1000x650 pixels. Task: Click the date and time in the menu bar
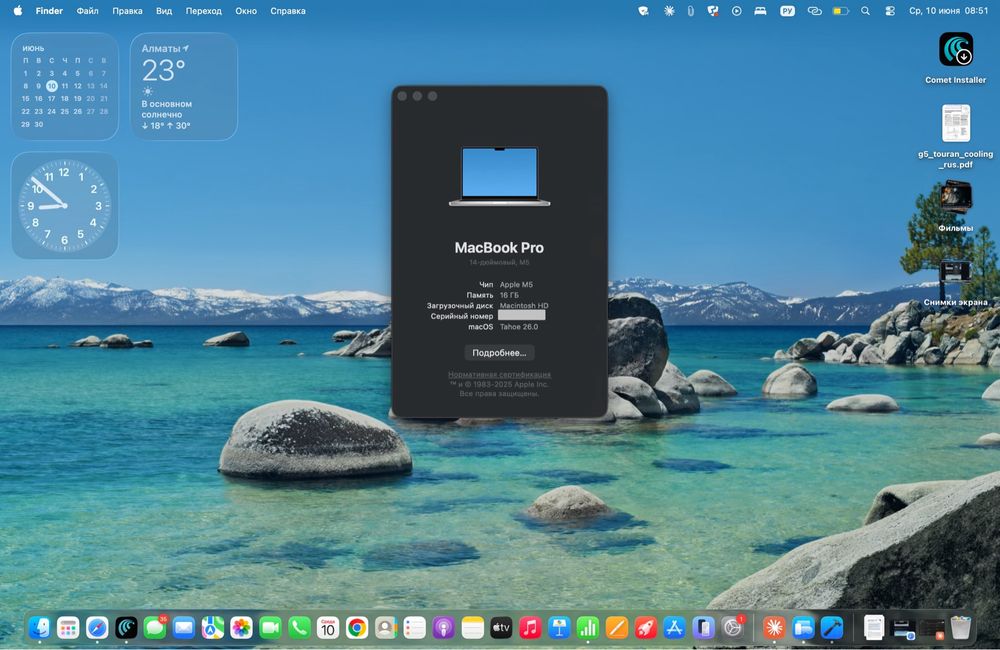click(x=948, y=11)
